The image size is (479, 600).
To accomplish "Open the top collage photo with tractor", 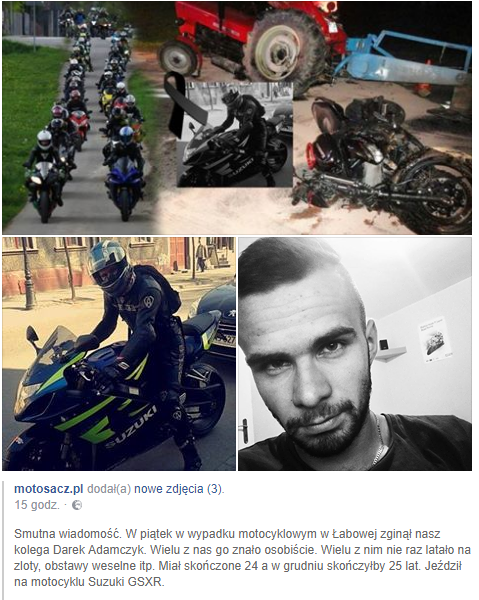I will click(x=237, y=118).
